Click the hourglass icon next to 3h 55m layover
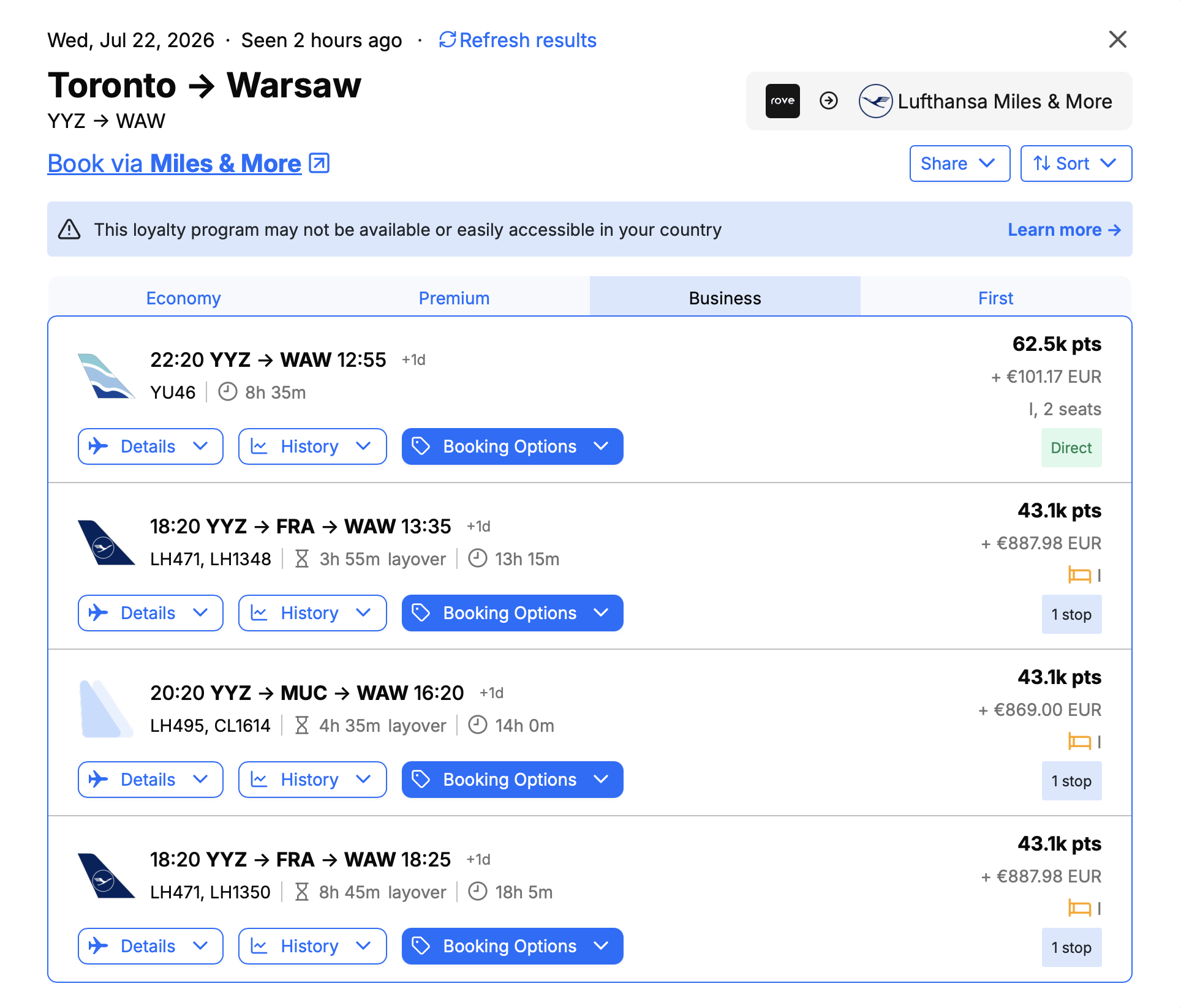This screenshot has width=1181, height=1008. 301,559
